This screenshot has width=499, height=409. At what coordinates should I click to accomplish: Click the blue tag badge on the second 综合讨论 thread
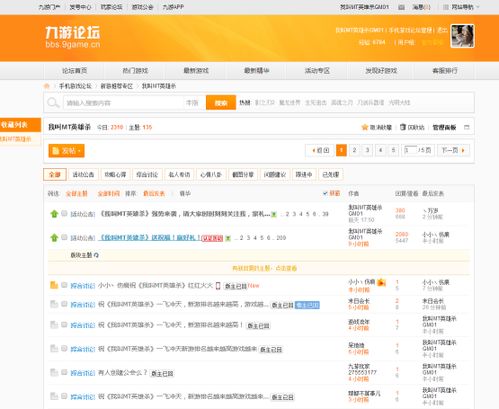307,305
